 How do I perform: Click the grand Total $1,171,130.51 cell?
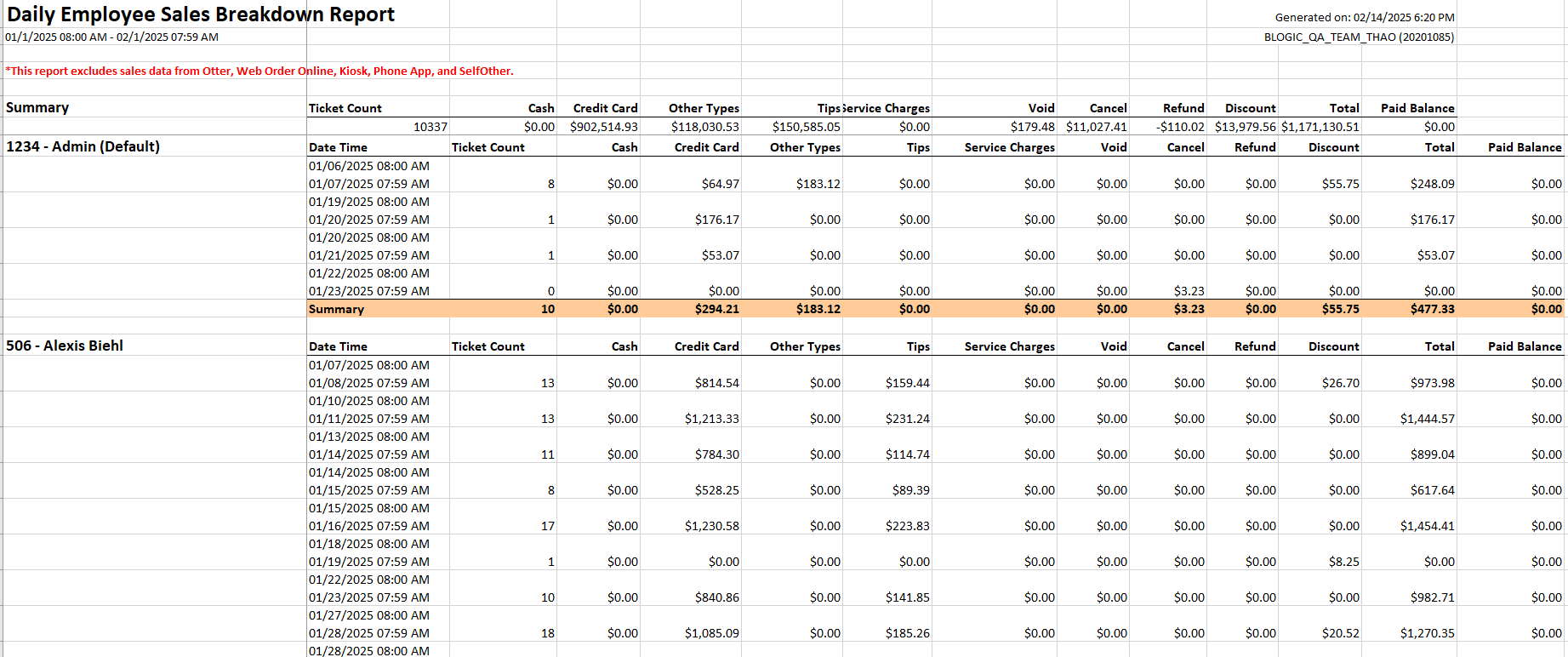[1320, 127]
